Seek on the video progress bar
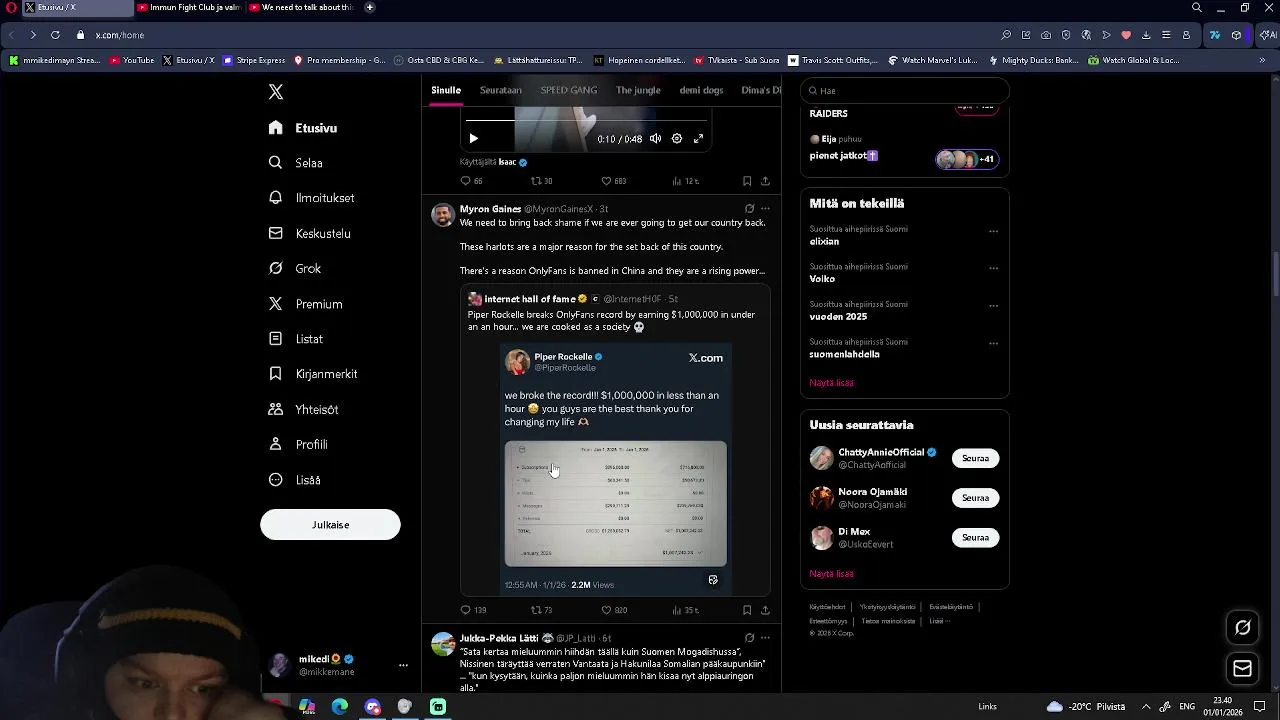The height and width of the screenshot is (720, 1280). pos(586,121)
